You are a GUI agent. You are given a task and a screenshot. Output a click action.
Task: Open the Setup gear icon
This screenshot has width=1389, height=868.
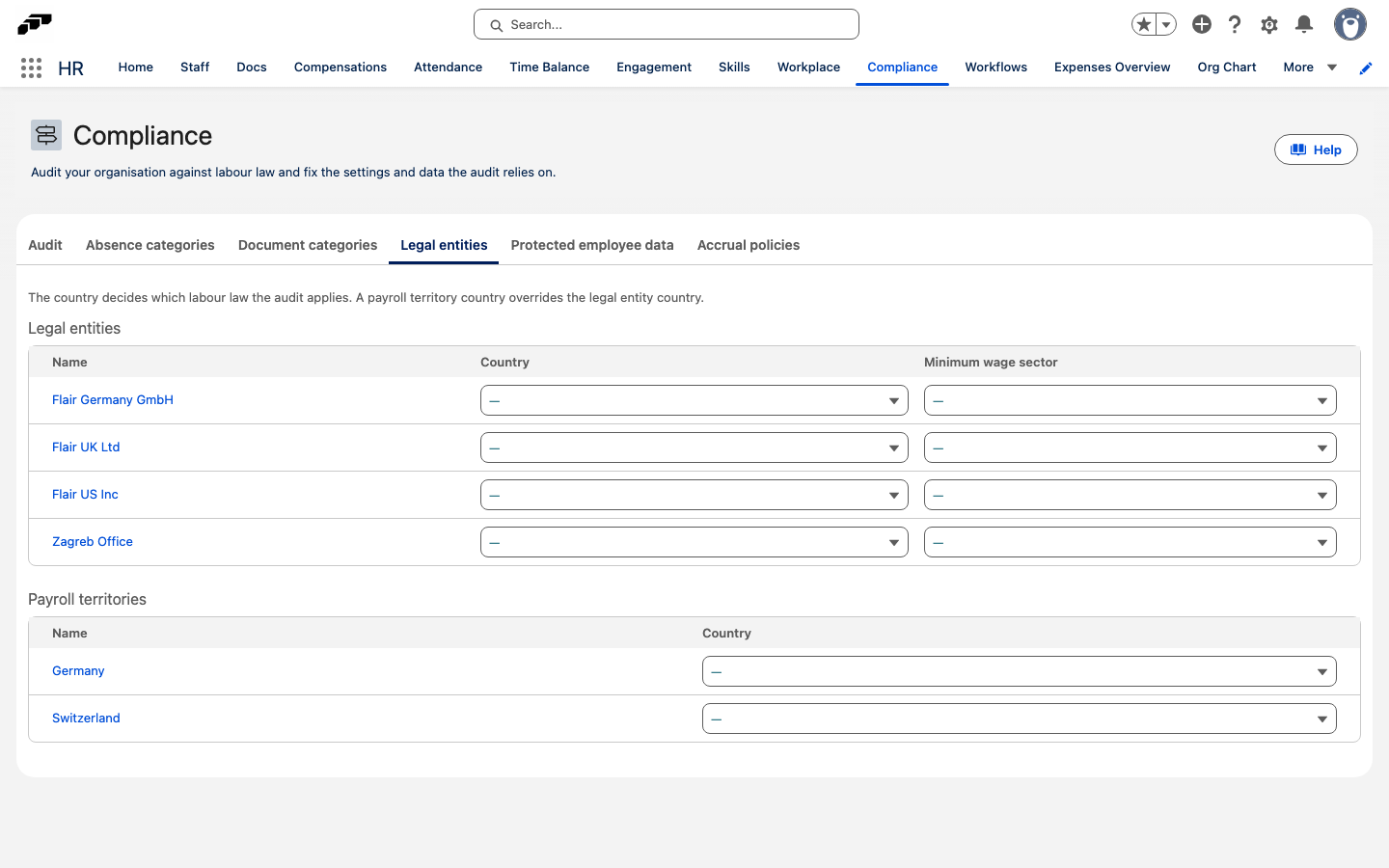tap(1269, 24)
